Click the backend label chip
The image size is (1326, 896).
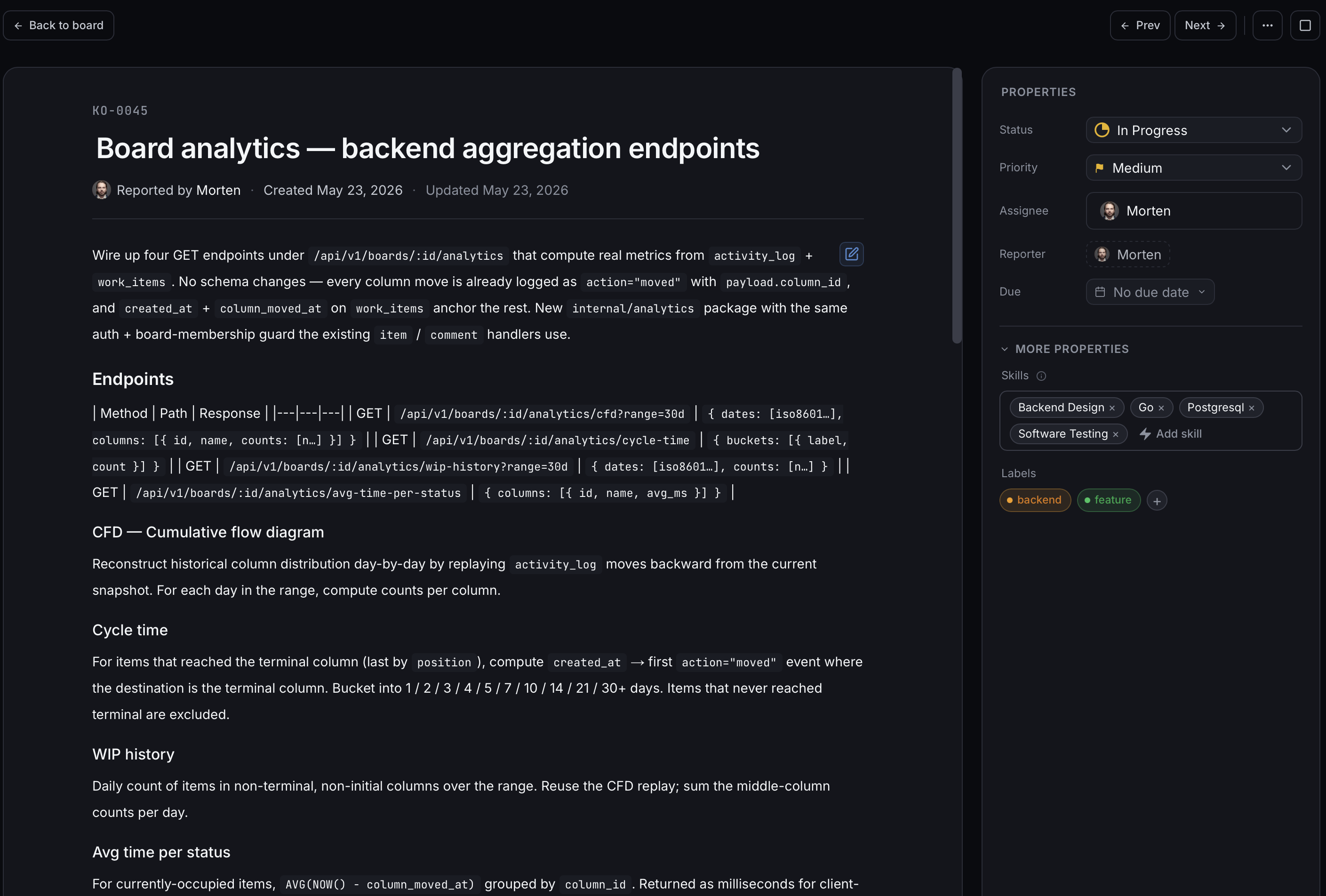pyautogui.click(x=1035, y=501)
